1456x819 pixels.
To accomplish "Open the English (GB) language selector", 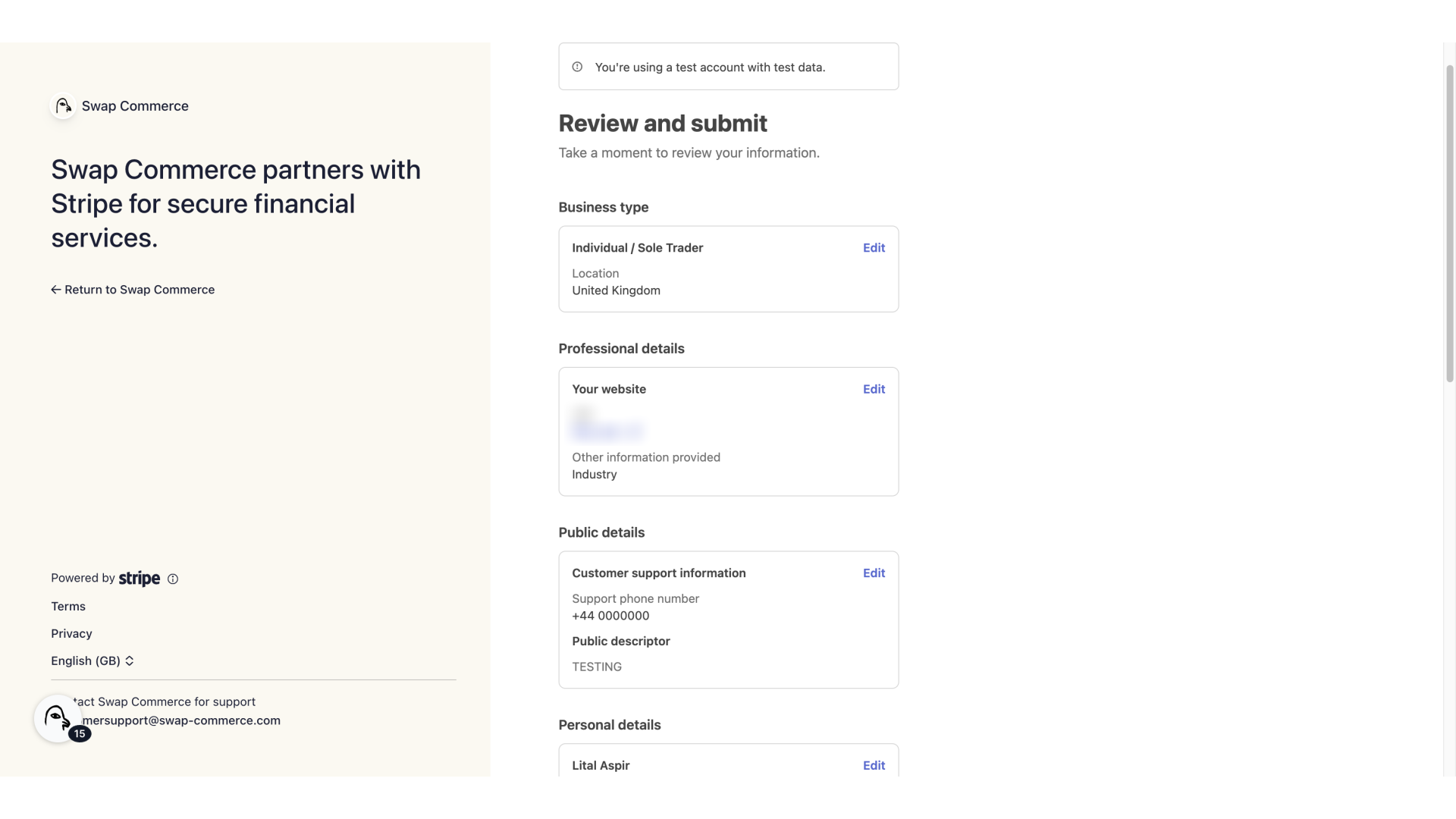I will [x=93, y=661].
